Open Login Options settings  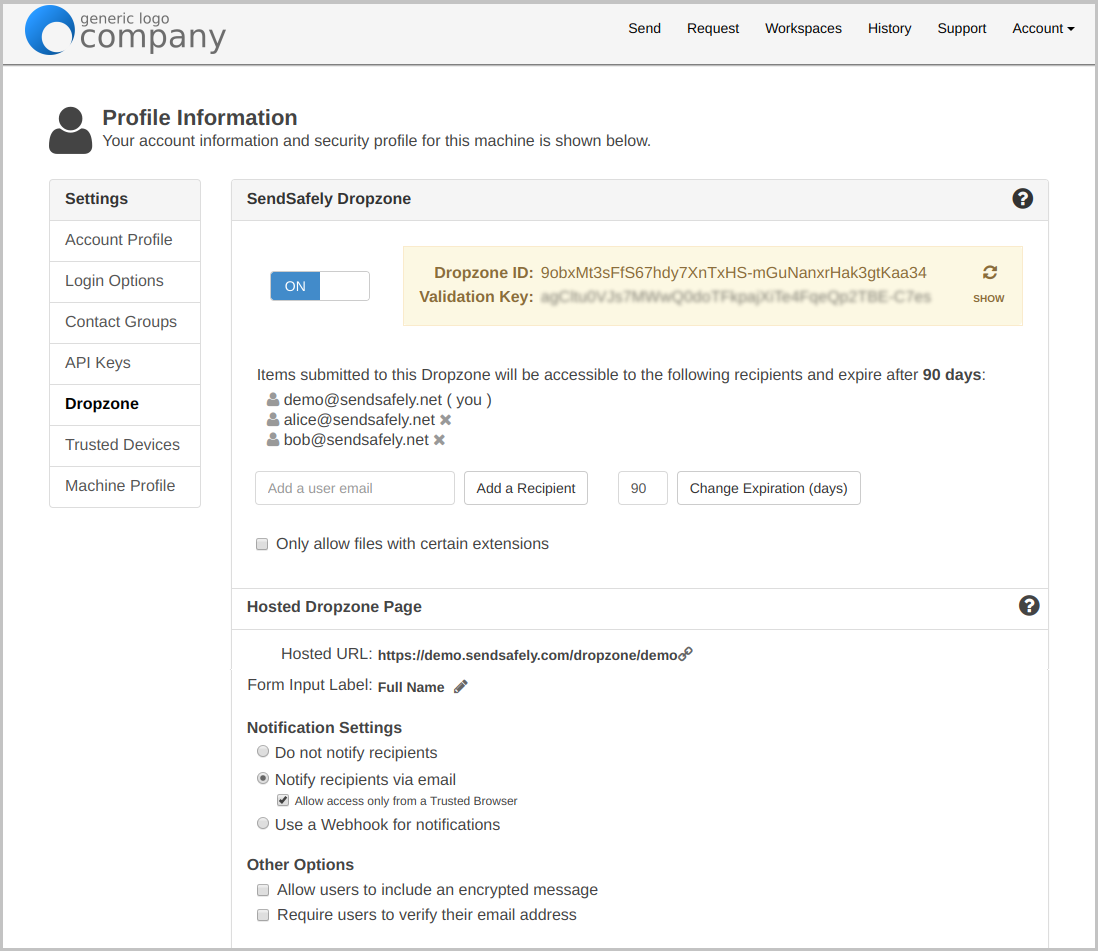(125, 282)
